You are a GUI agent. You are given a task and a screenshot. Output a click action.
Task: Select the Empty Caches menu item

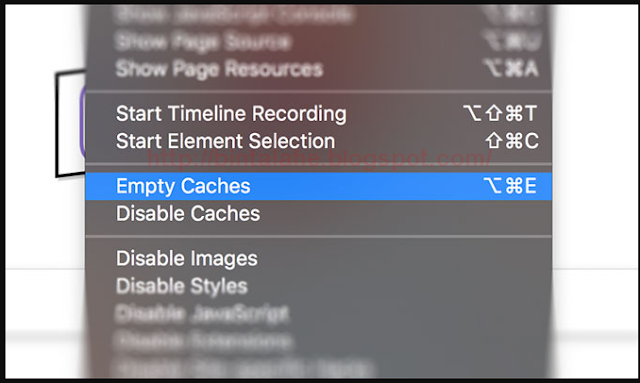pyautogui.click(x=318, y=186)
